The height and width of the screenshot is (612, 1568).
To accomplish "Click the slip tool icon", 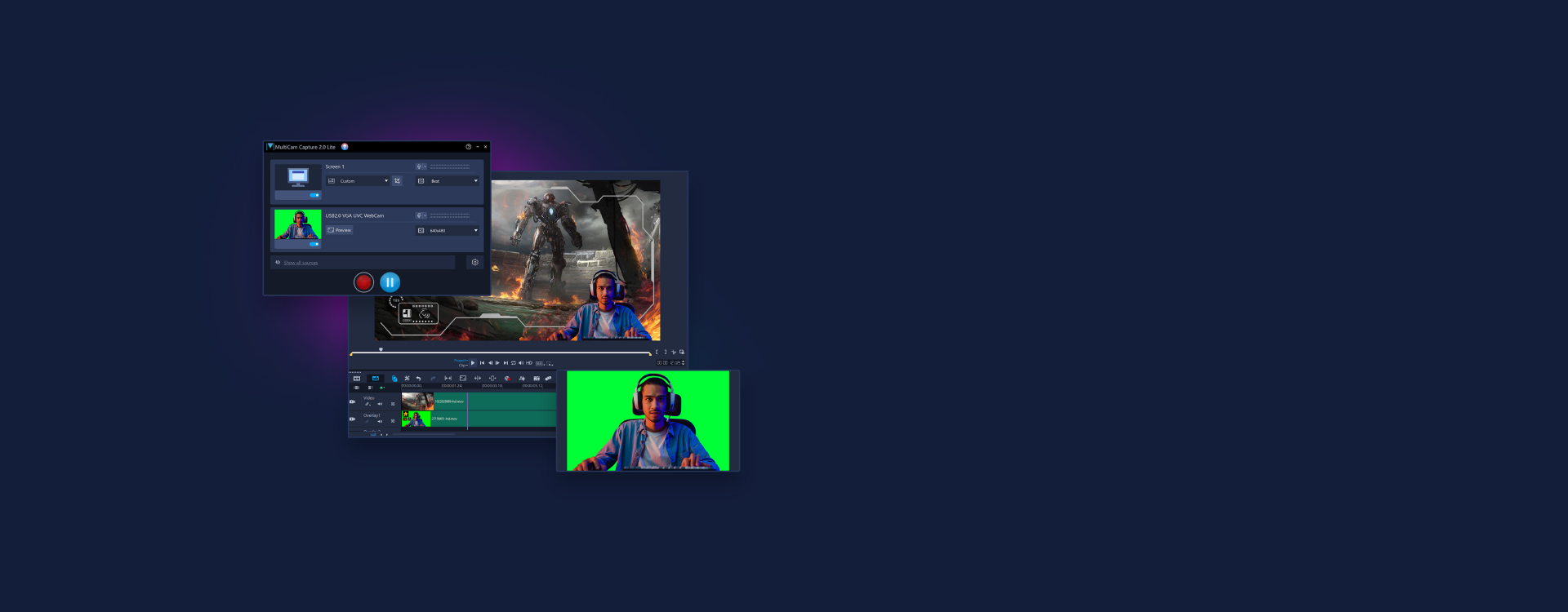I will 448,379.
